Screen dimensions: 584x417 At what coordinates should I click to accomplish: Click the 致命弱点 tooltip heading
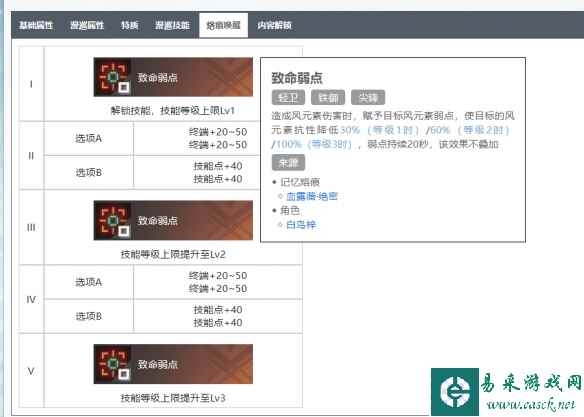coord(297,78)
